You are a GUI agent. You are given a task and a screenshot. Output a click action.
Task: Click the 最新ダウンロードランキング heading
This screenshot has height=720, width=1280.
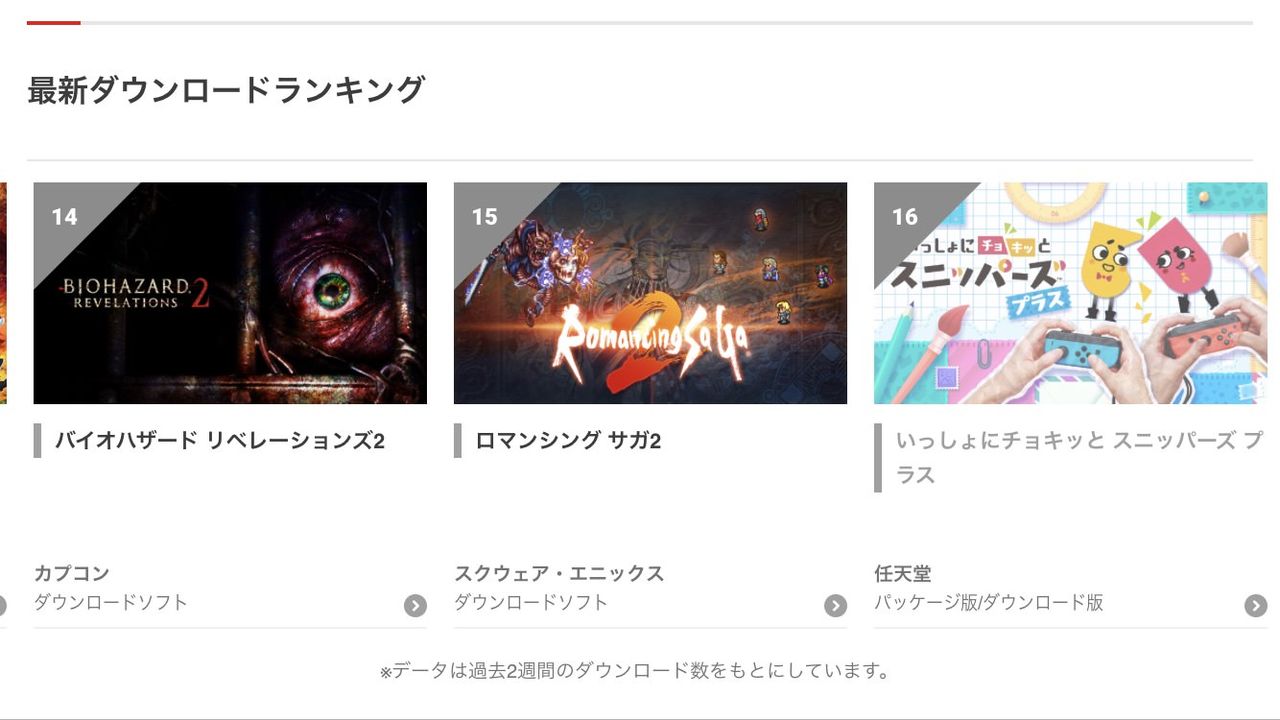click(226, 90)
